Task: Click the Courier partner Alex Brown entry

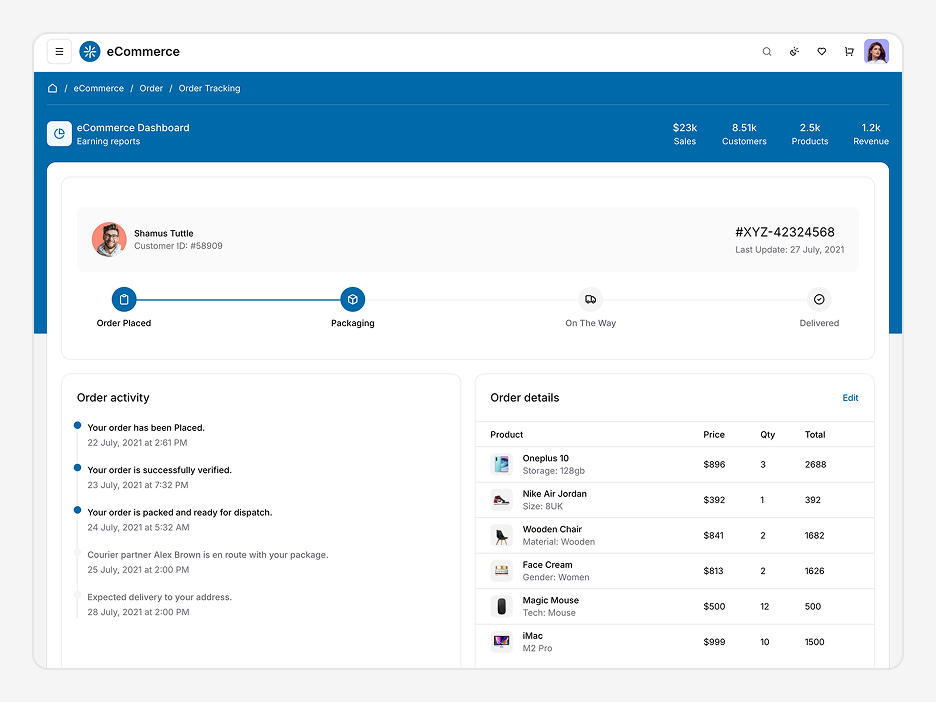Action: coord(208,555)
